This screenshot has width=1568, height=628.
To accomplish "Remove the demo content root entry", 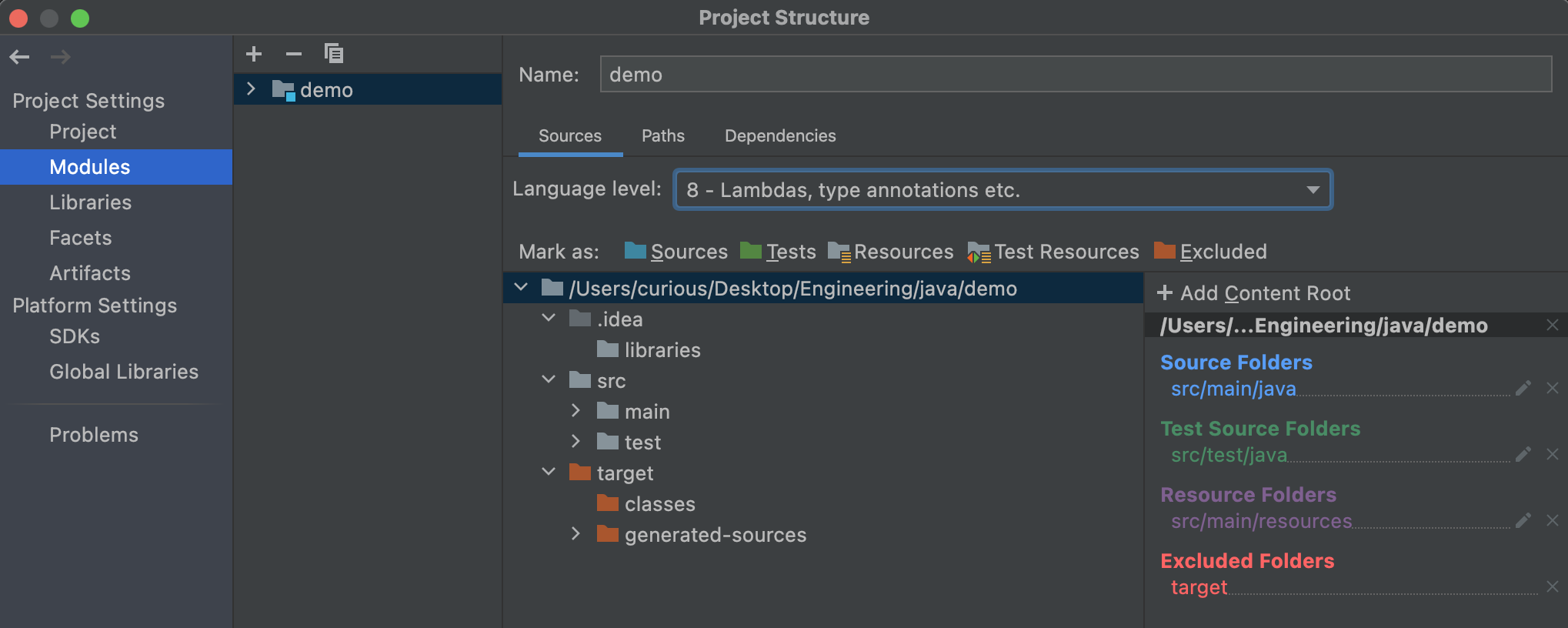I will tap(1553, 326).
